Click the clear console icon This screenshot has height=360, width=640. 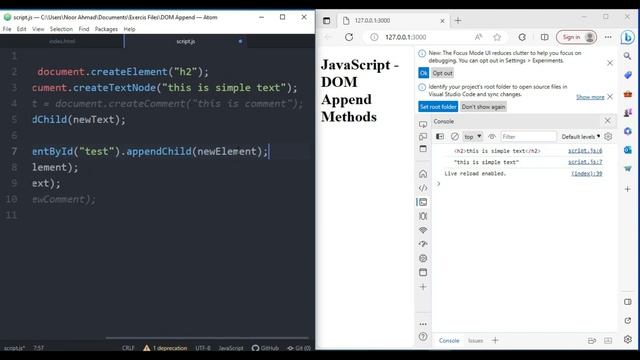click(x=454, y=137)
